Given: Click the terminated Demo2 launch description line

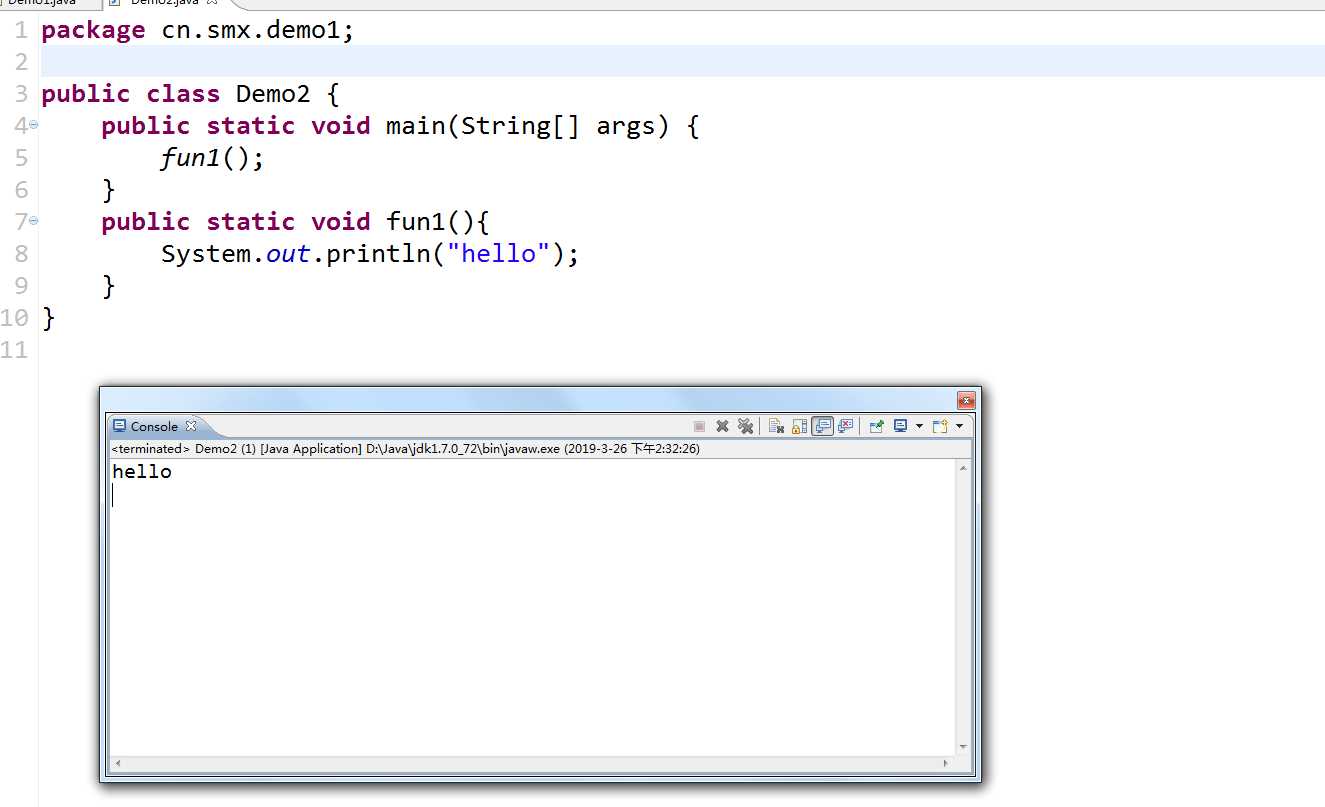Looking at the screenshot, I should [406, 449].
